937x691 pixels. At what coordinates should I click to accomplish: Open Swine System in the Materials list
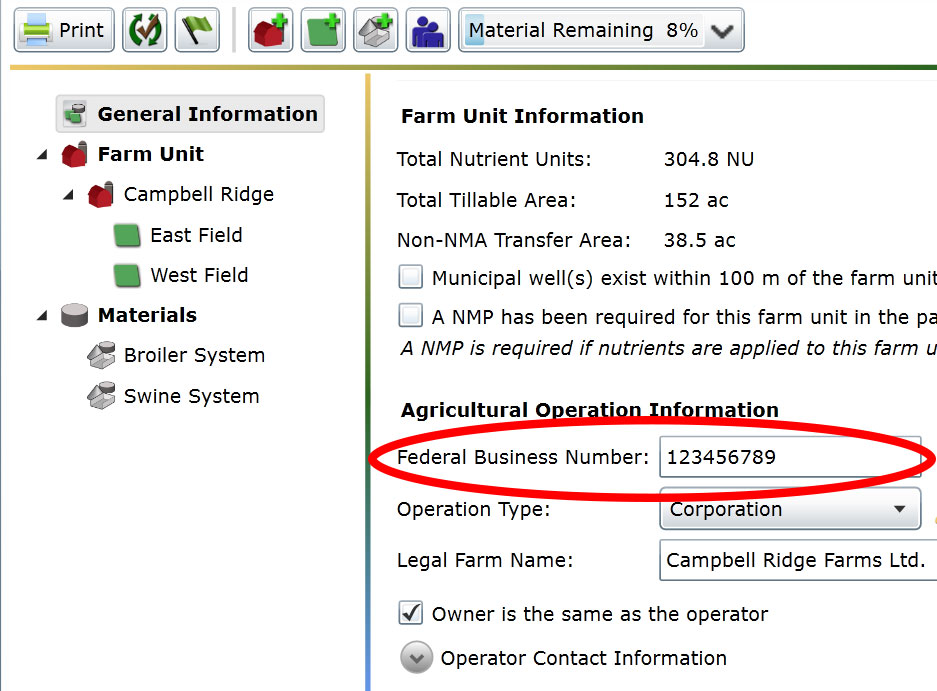coord(191,396)
